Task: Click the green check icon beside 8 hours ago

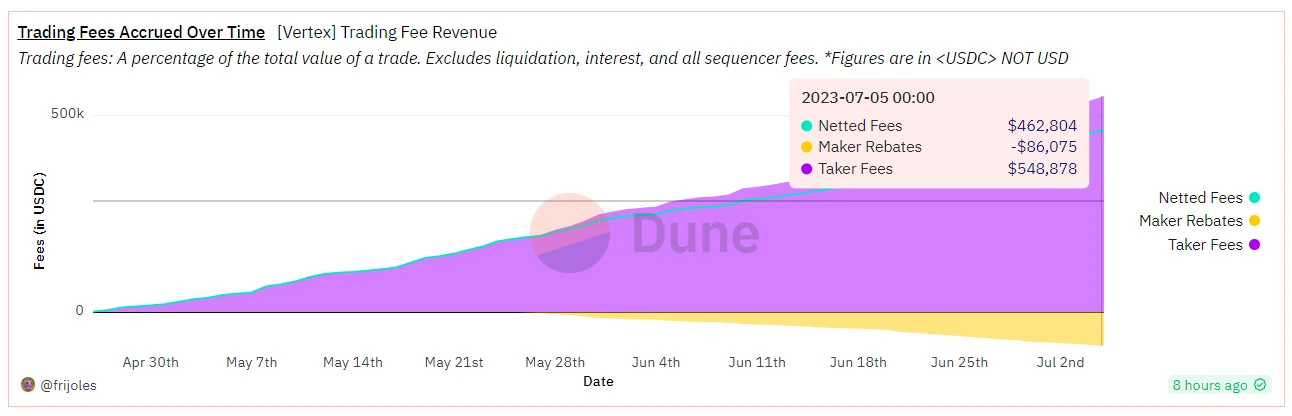Action: click(x=1260, y=385)
